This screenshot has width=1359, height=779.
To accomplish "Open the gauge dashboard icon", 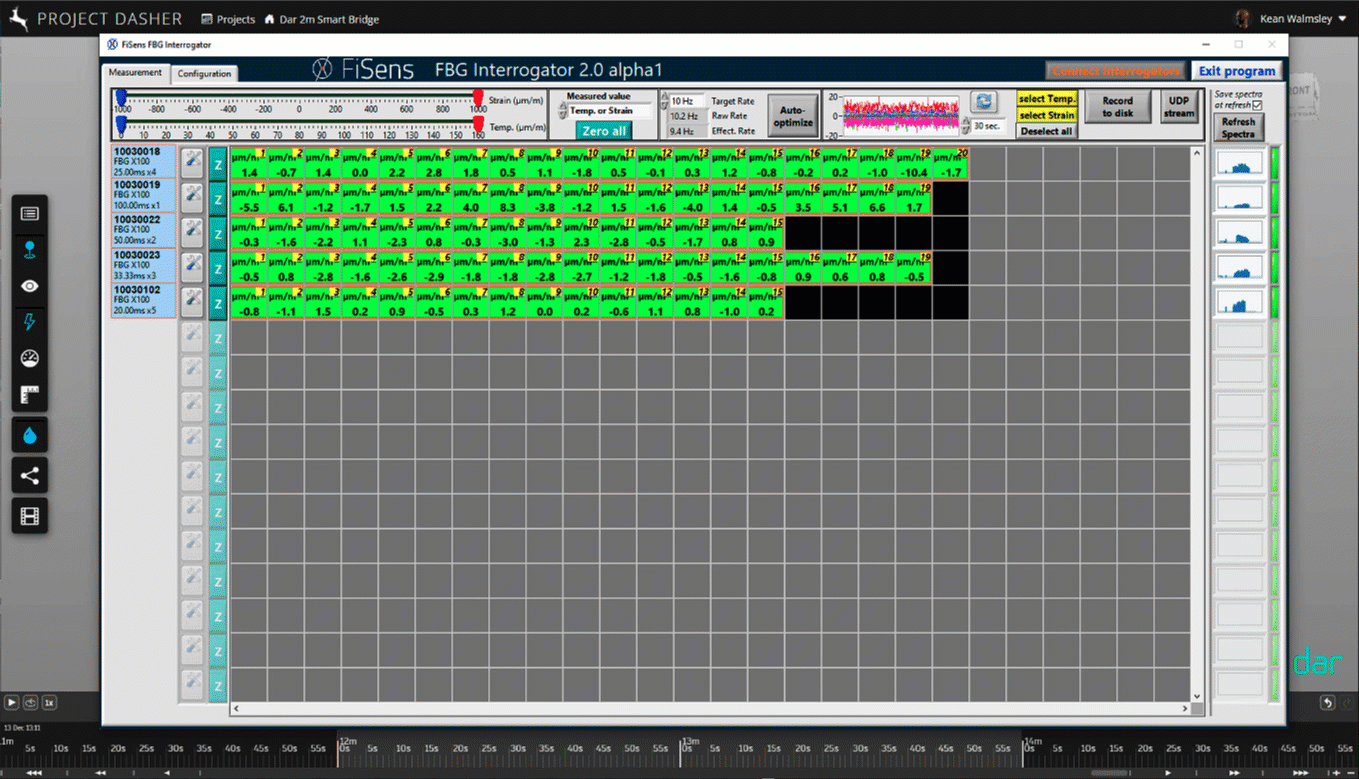I will 29,357.
